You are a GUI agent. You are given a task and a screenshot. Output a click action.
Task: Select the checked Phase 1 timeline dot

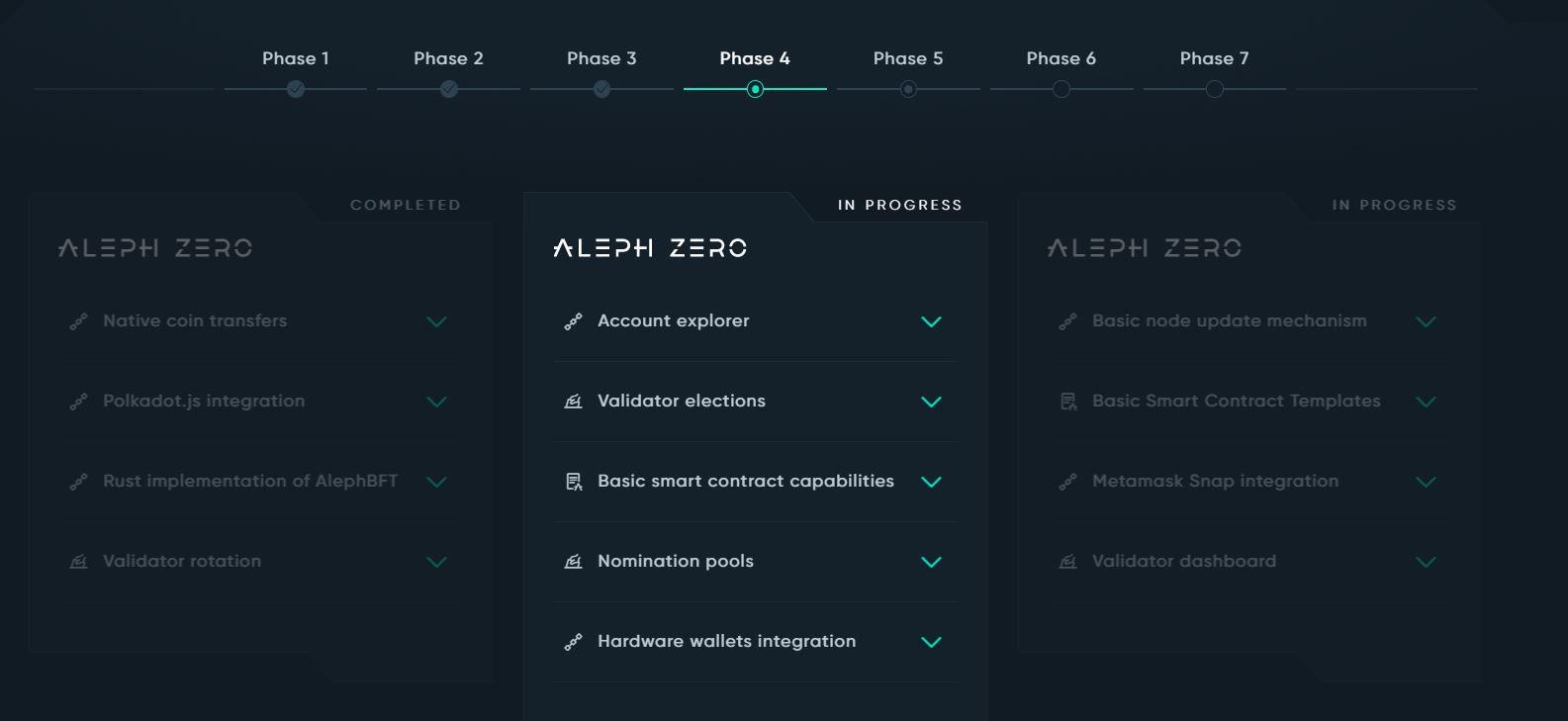pos(296,89)
